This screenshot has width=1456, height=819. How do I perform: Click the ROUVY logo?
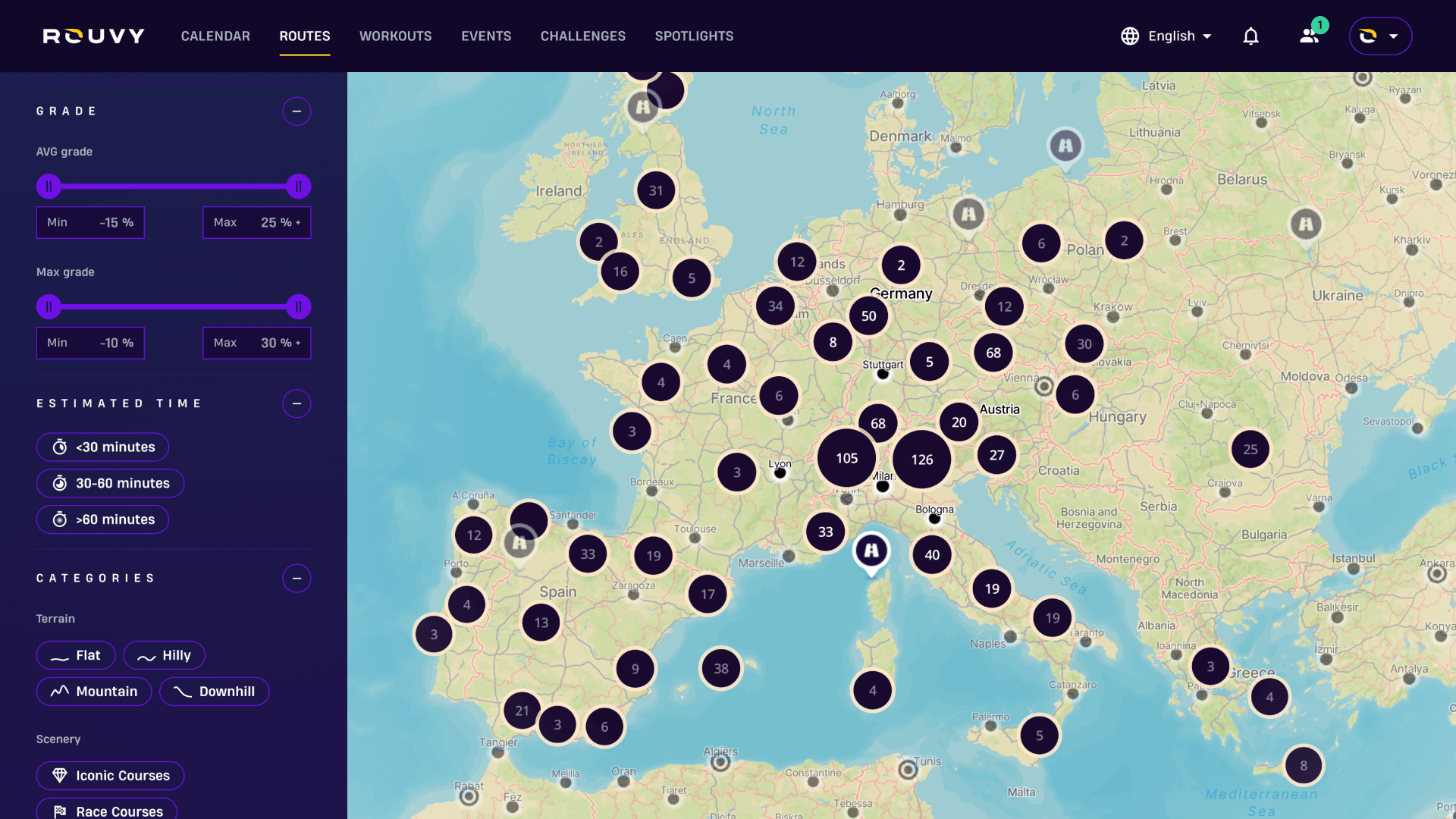pyautogui.click(x=93, y=35)
